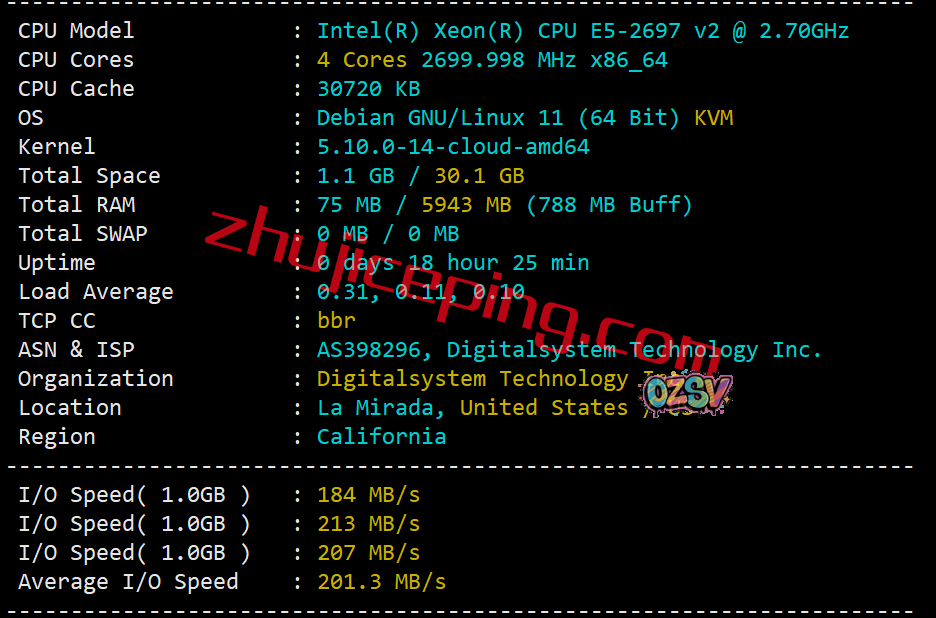Click the bbr TCP CC value
936x618 pixels.
[336, 321]
